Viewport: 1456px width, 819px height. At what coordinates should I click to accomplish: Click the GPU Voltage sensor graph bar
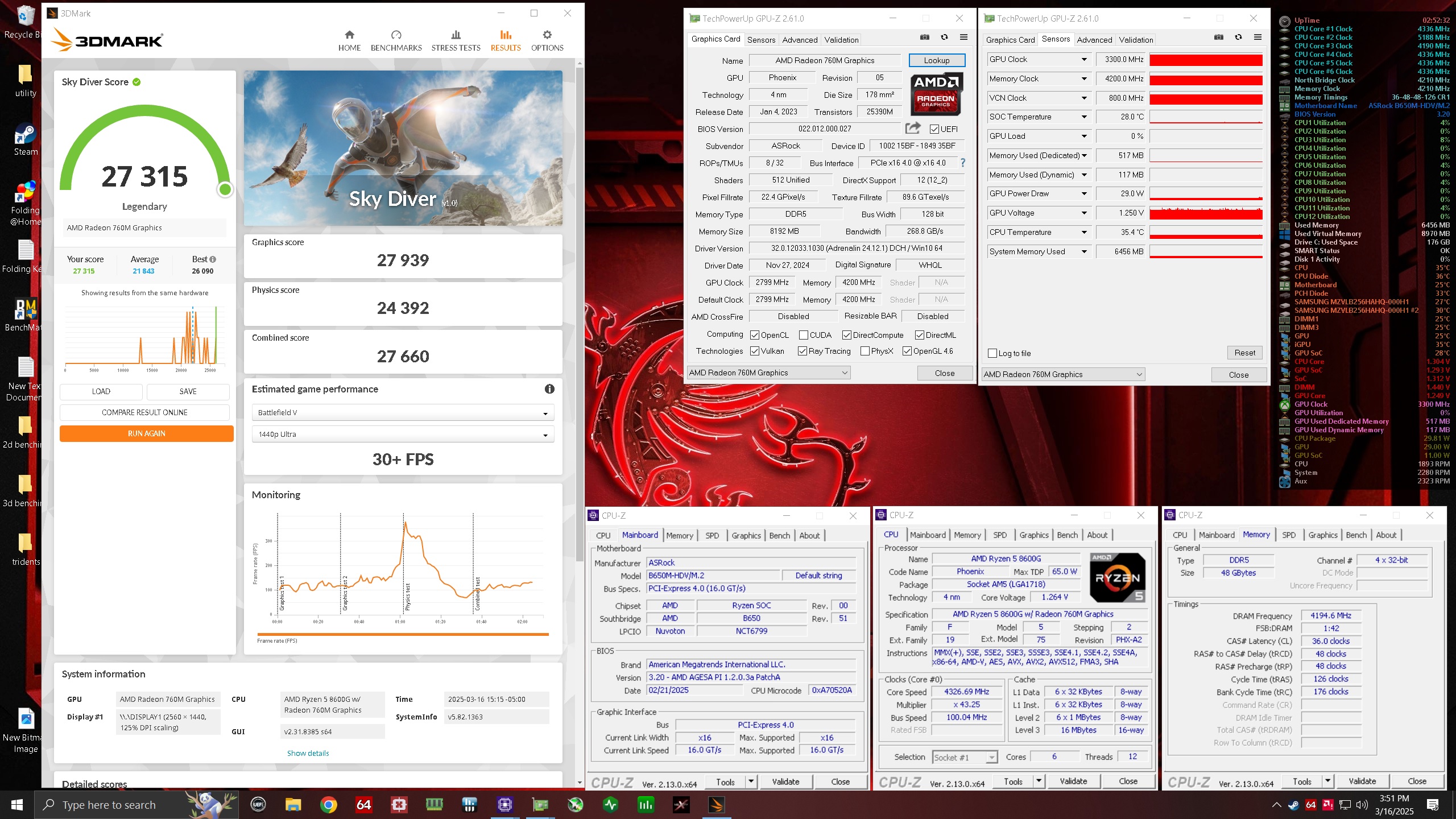pyautogui.click(x=1206, y=213)
